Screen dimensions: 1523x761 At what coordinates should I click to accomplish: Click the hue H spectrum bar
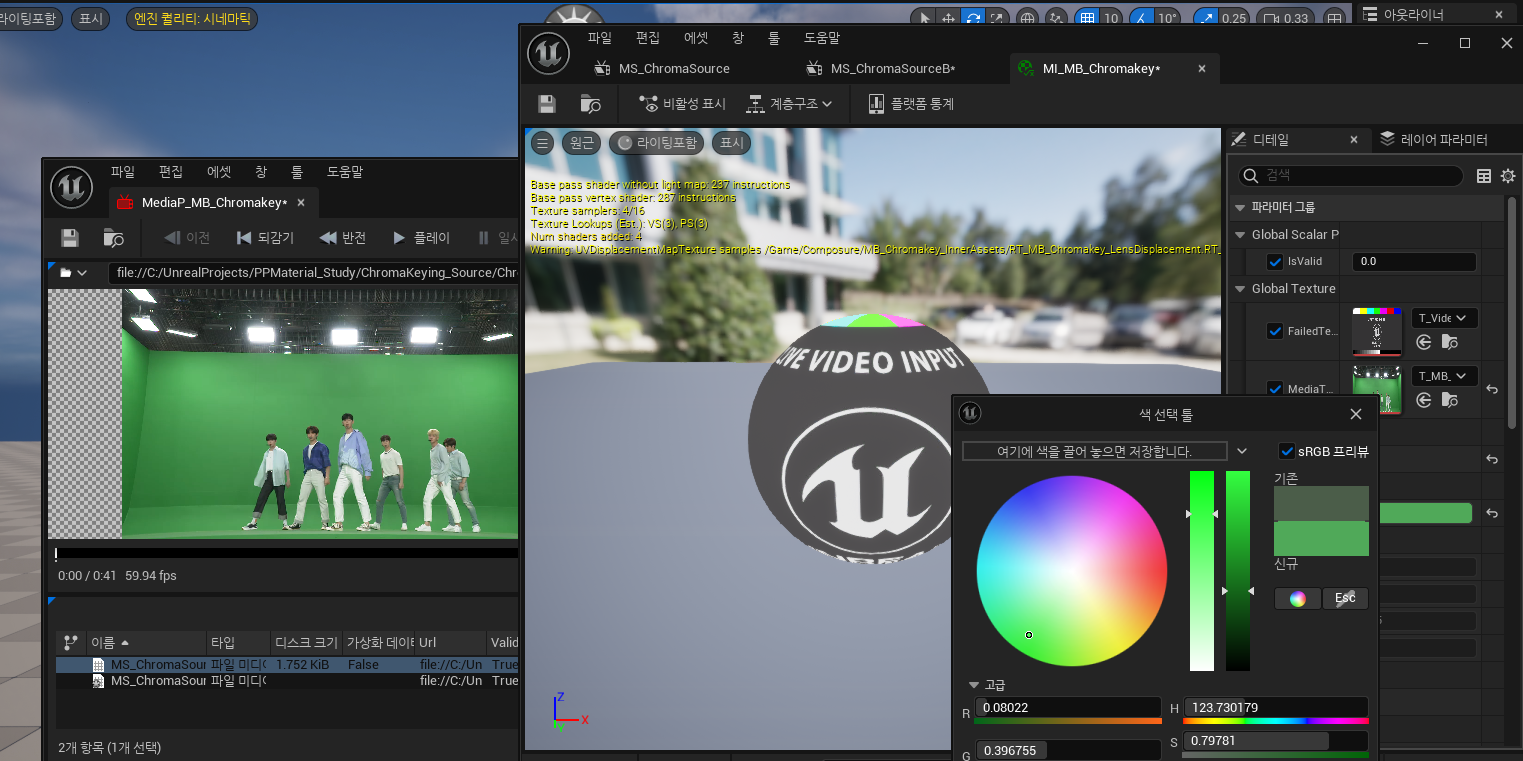point(1275,720)
